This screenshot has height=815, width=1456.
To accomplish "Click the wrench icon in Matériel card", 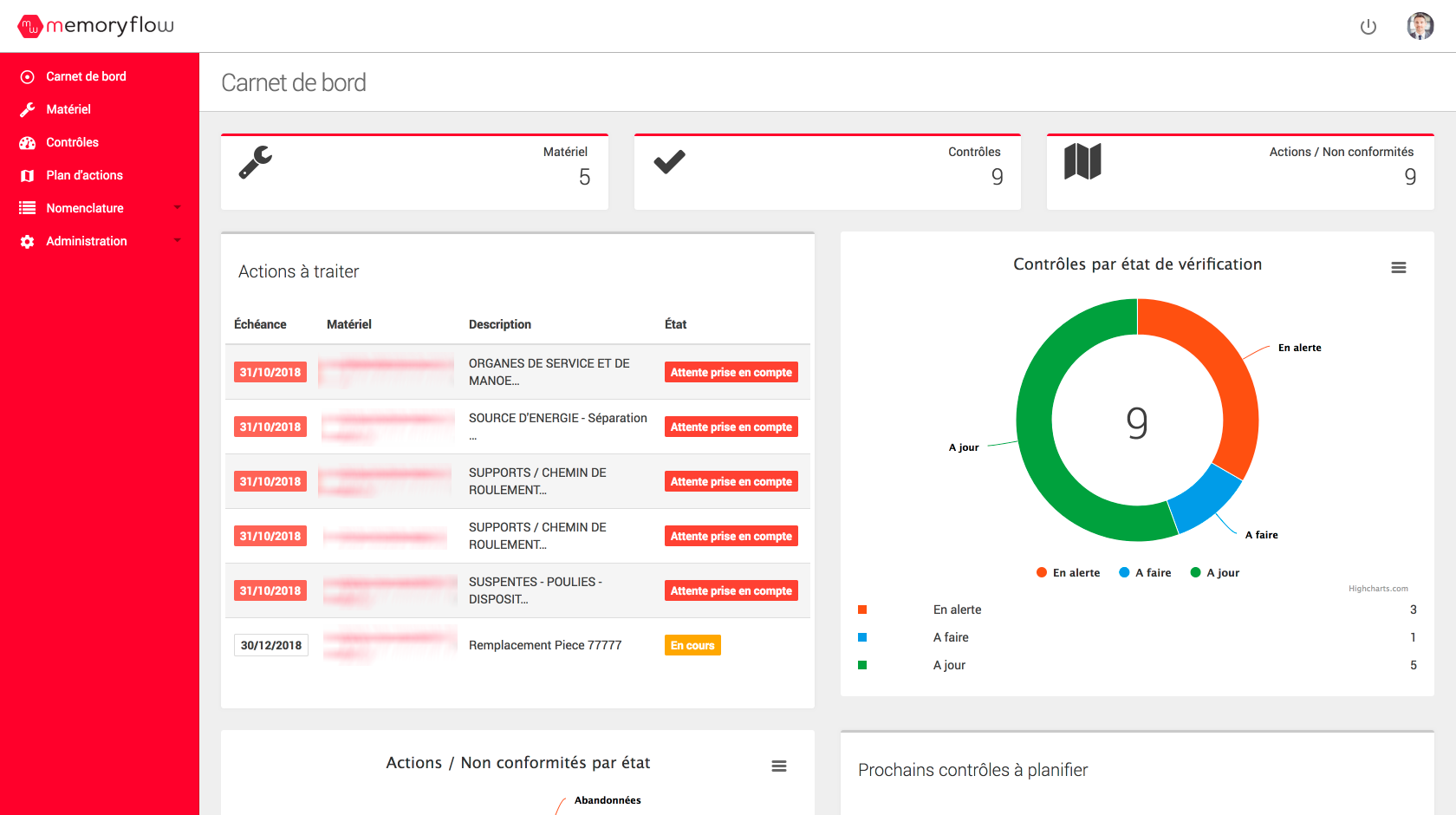I will coord(256,162).
